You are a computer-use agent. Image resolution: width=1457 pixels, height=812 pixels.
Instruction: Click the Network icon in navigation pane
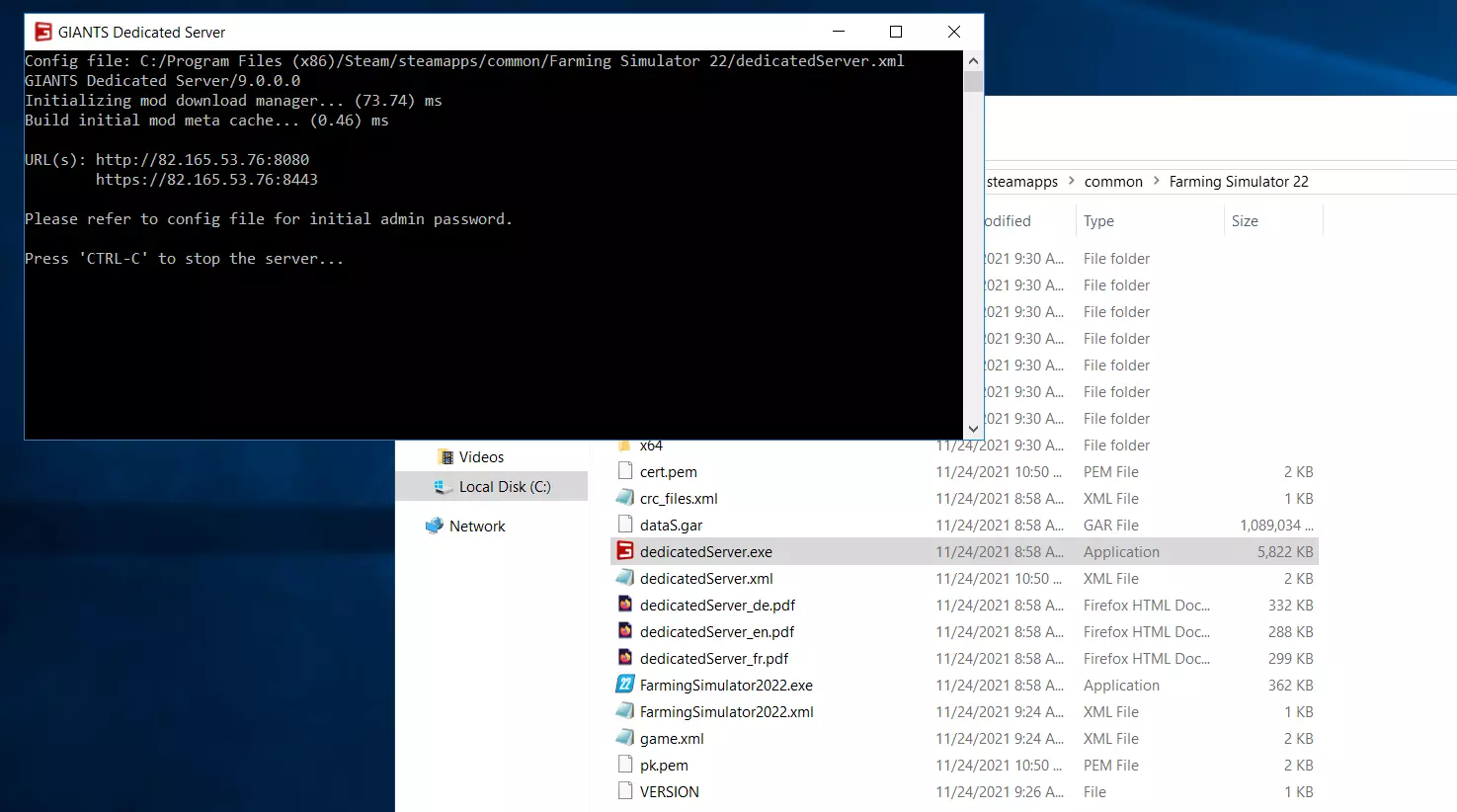click(x=435, y=526)
